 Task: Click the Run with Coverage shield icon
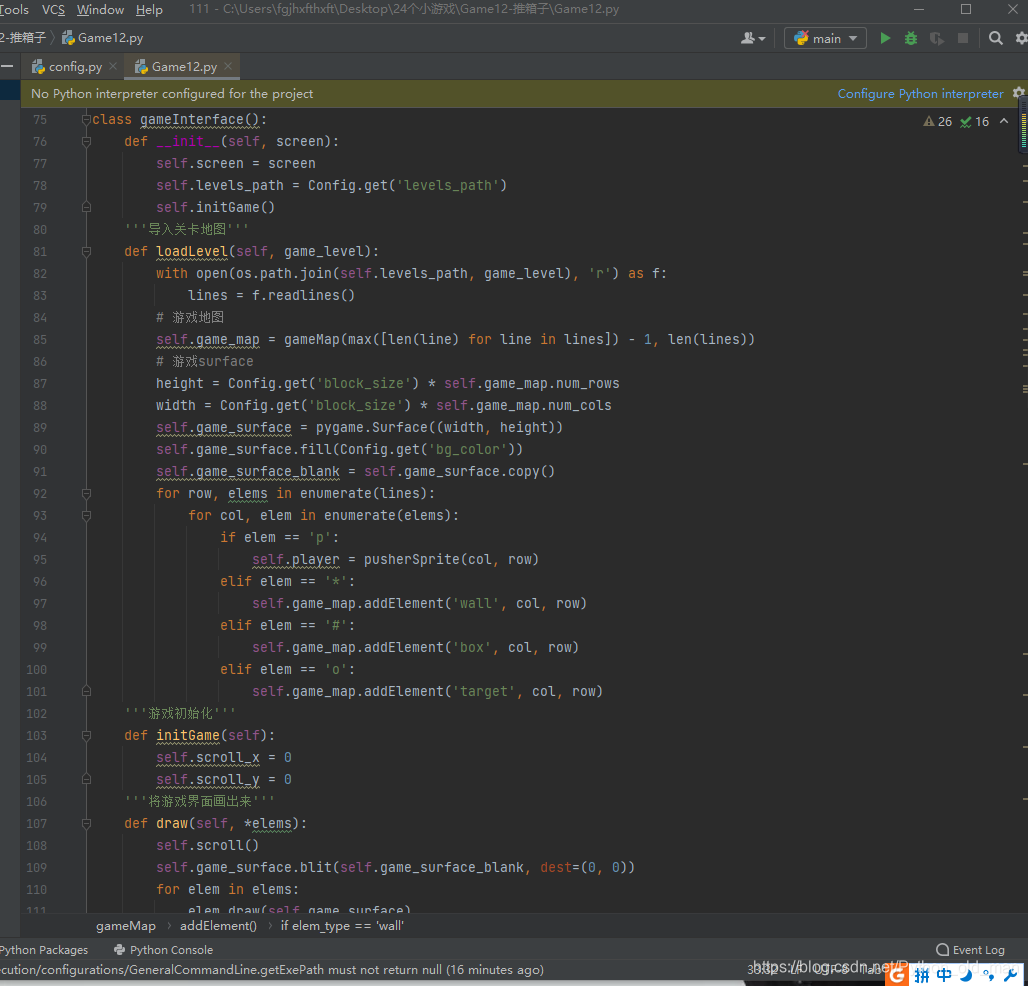point(937,38)
